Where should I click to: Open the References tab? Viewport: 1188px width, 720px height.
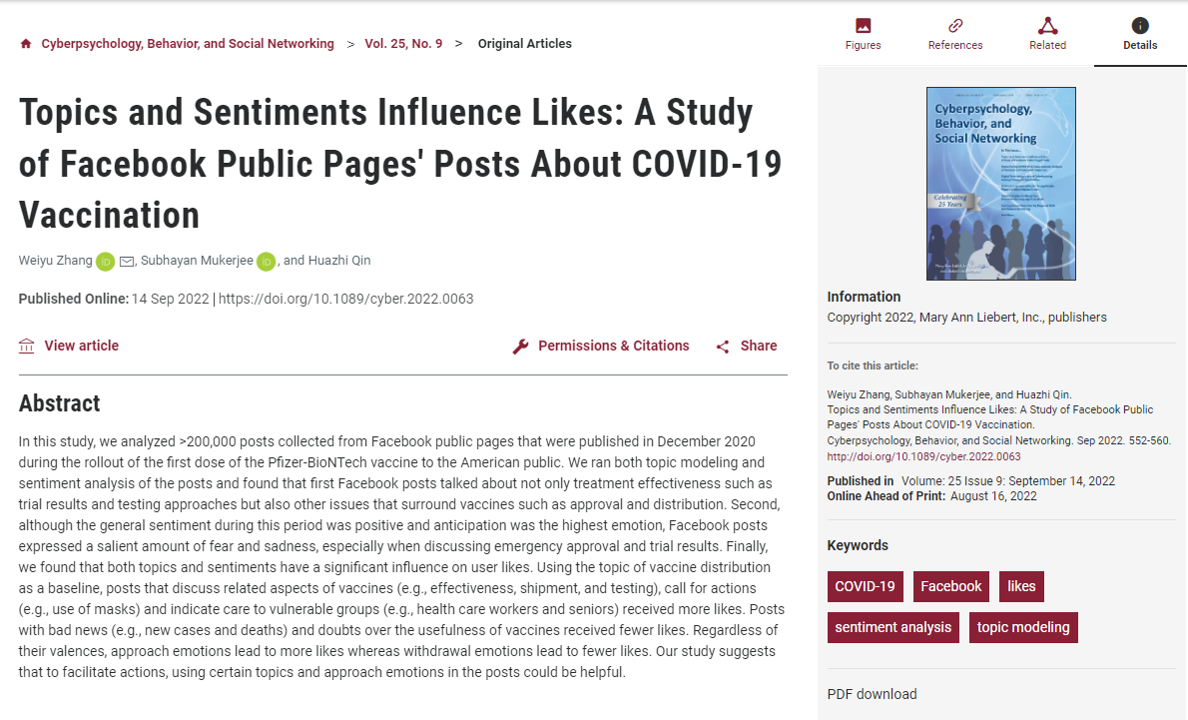click(x=955, y=34)
